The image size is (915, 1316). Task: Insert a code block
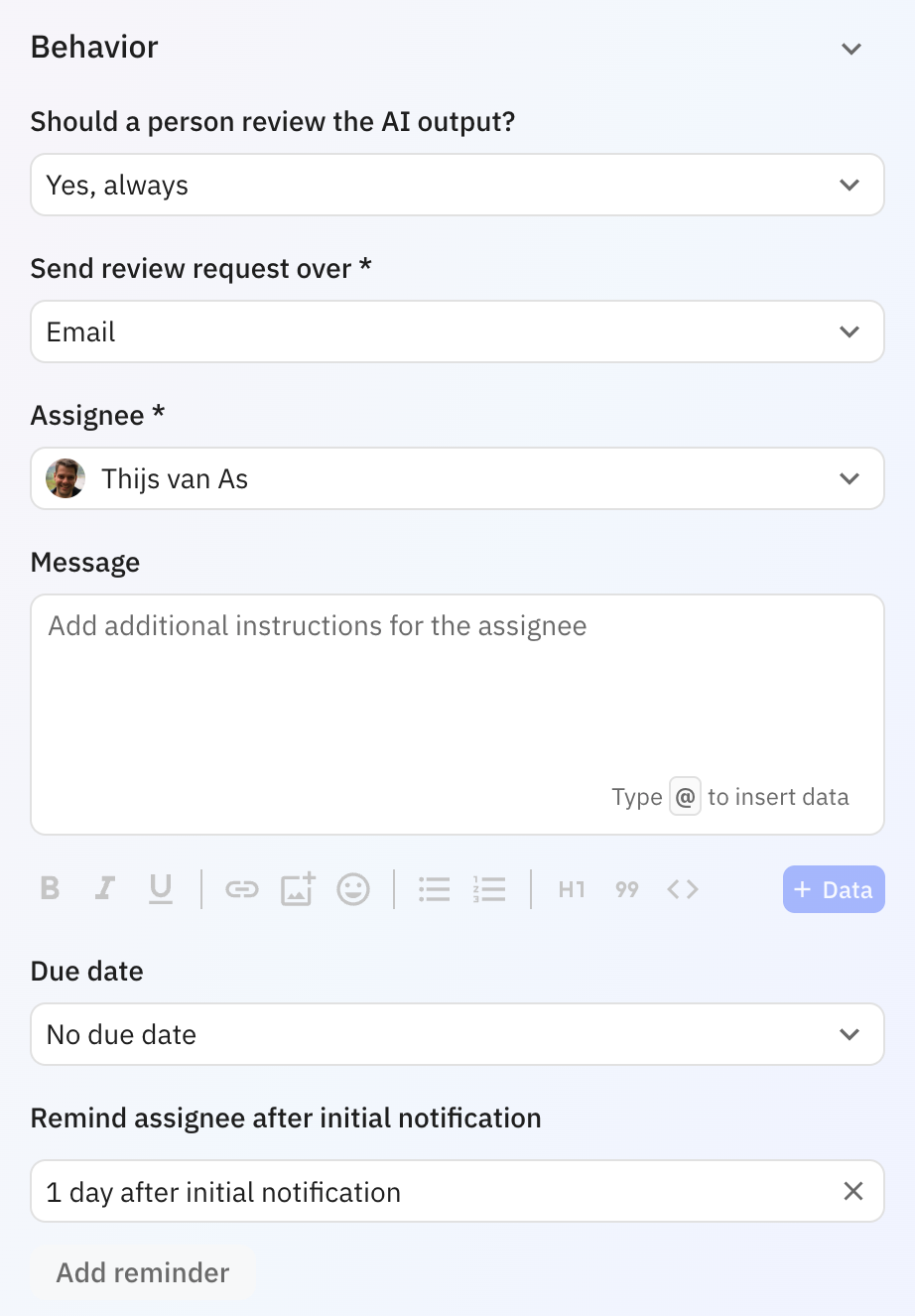[683, 889]
